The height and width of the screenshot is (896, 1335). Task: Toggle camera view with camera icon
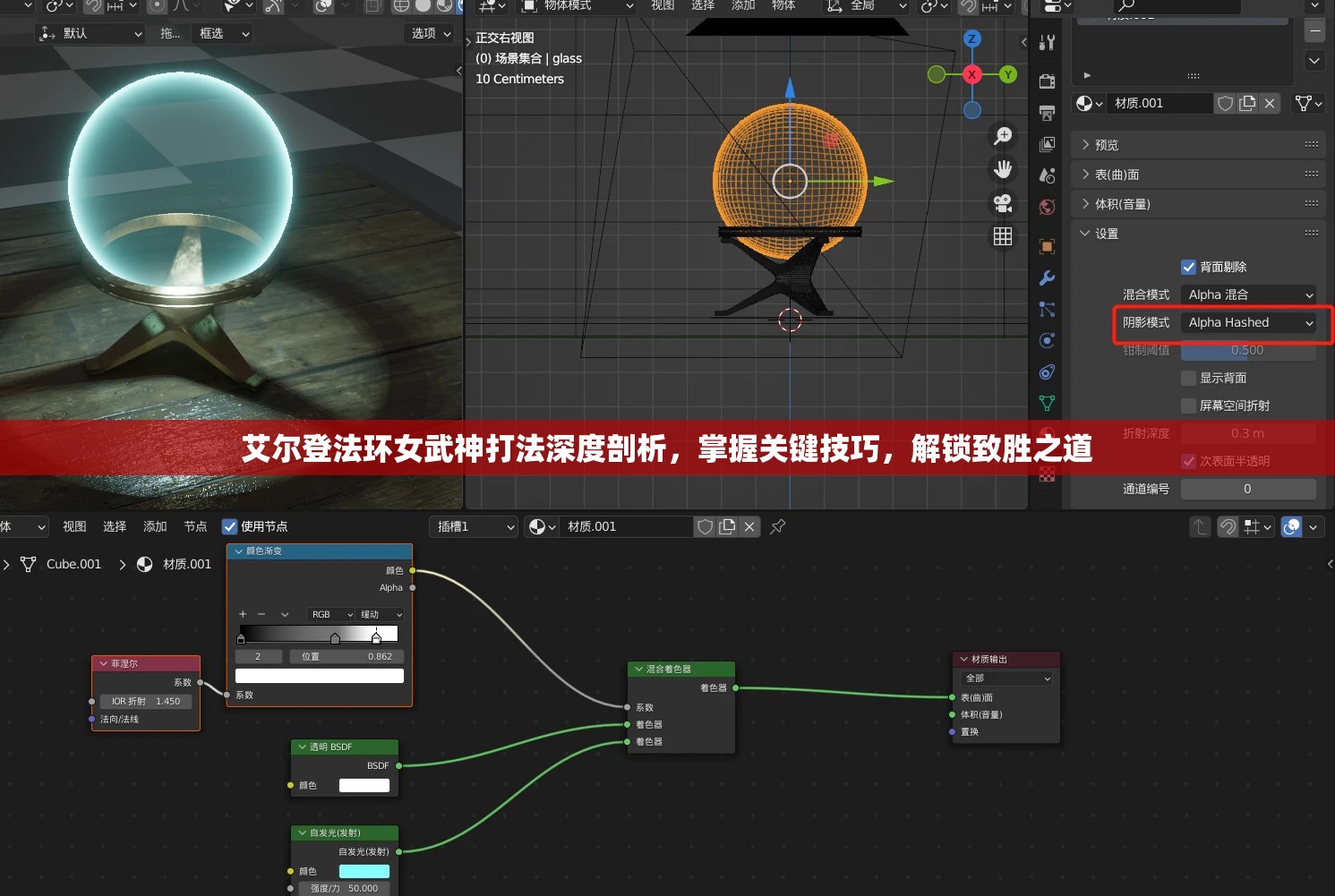1003,203
